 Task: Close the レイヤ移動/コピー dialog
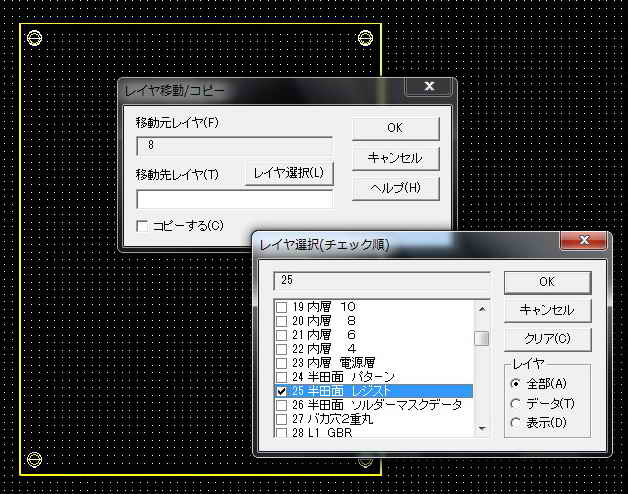pyautogui.click(x=429, y=86)
